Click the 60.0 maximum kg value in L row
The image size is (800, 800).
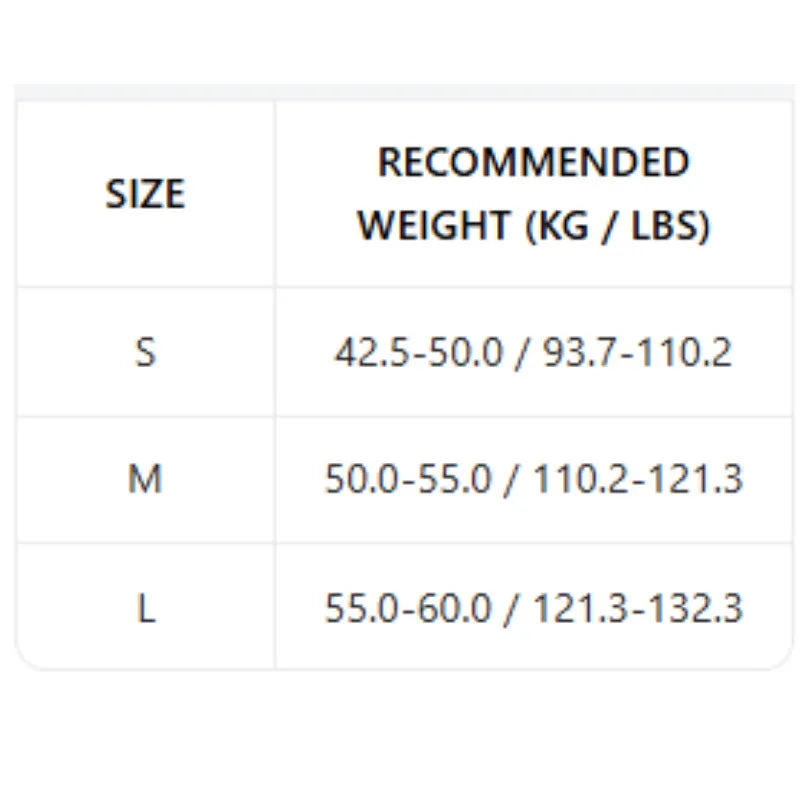pyautogui.click(x=454, y=608)
